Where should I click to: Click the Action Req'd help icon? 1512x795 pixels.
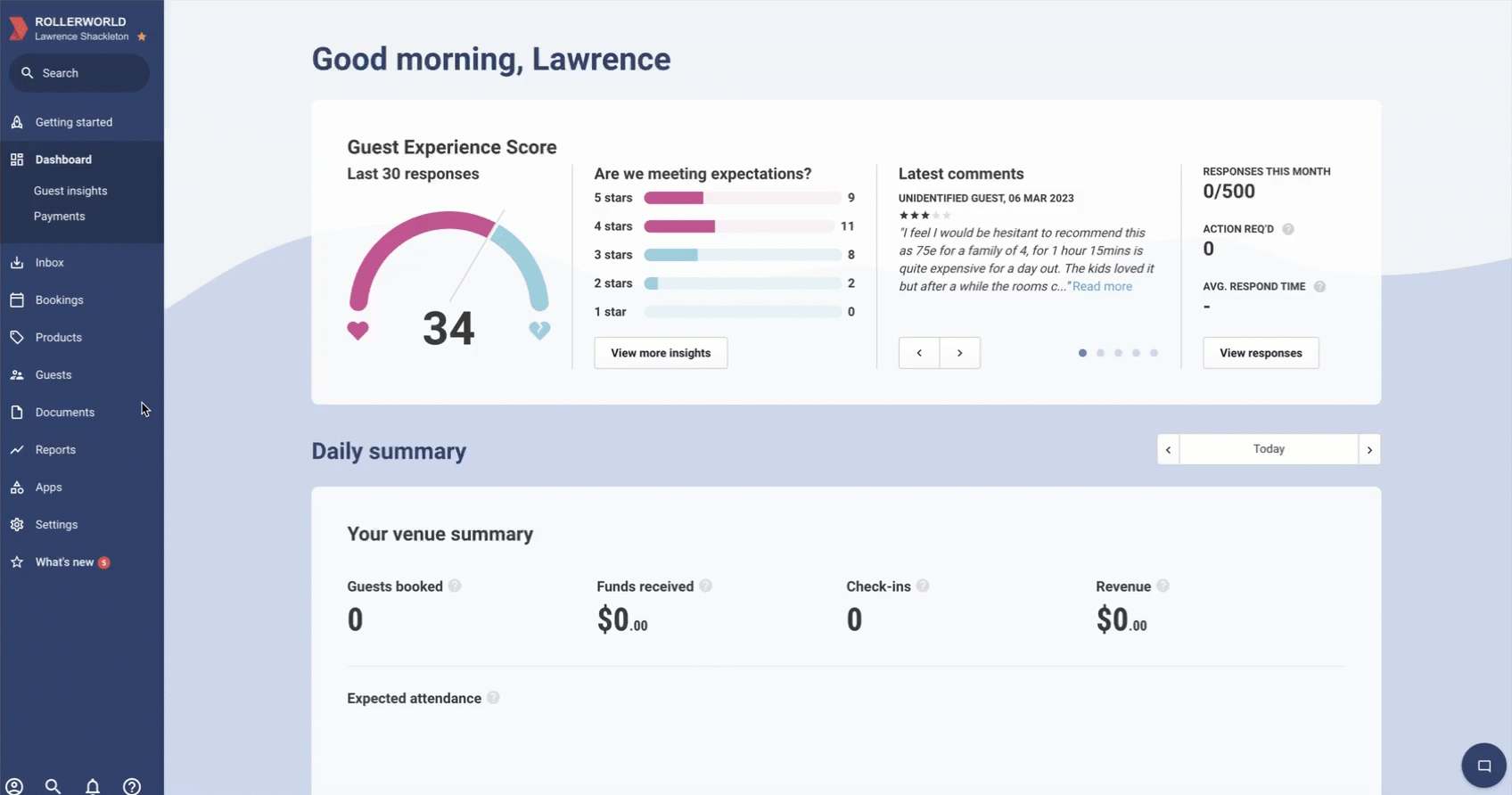(1288, 229)
